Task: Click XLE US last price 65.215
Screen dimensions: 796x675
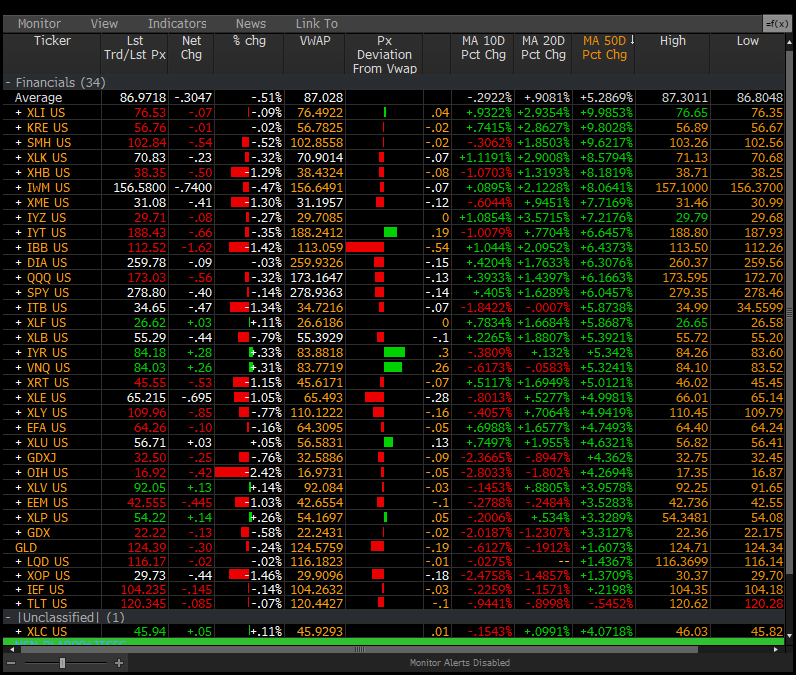Action: tap(146, 398)
